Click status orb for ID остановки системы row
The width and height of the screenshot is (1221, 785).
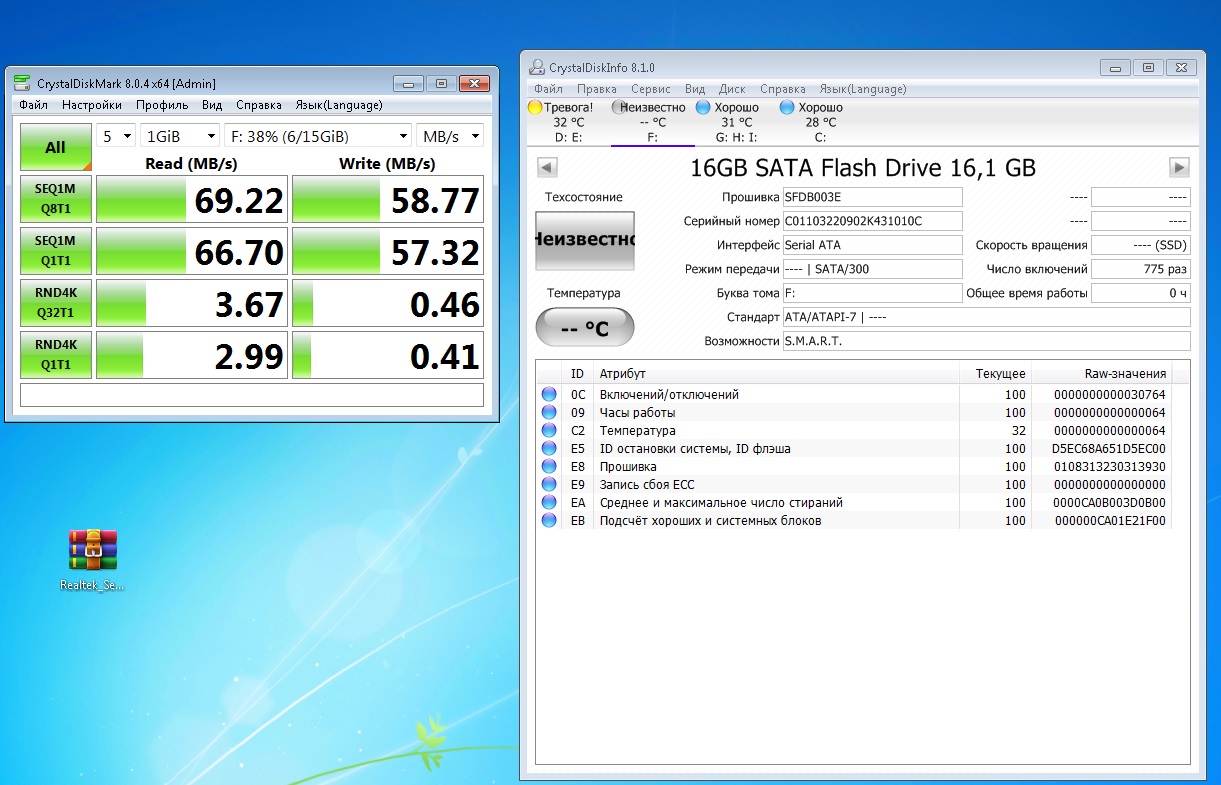549,448
